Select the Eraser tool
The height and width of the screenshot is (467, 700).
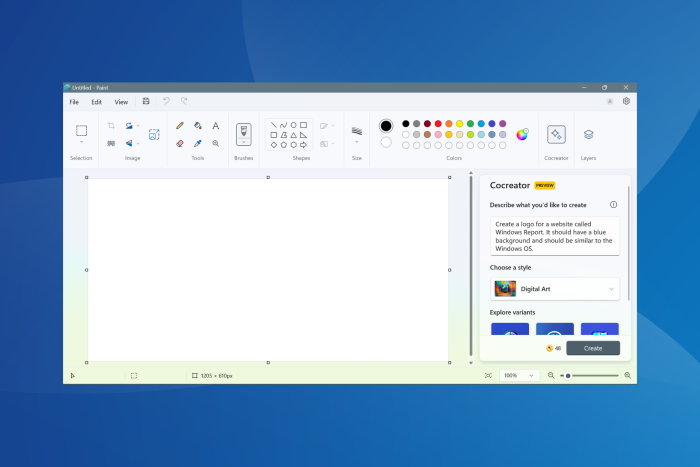click(x=180, y=143)
